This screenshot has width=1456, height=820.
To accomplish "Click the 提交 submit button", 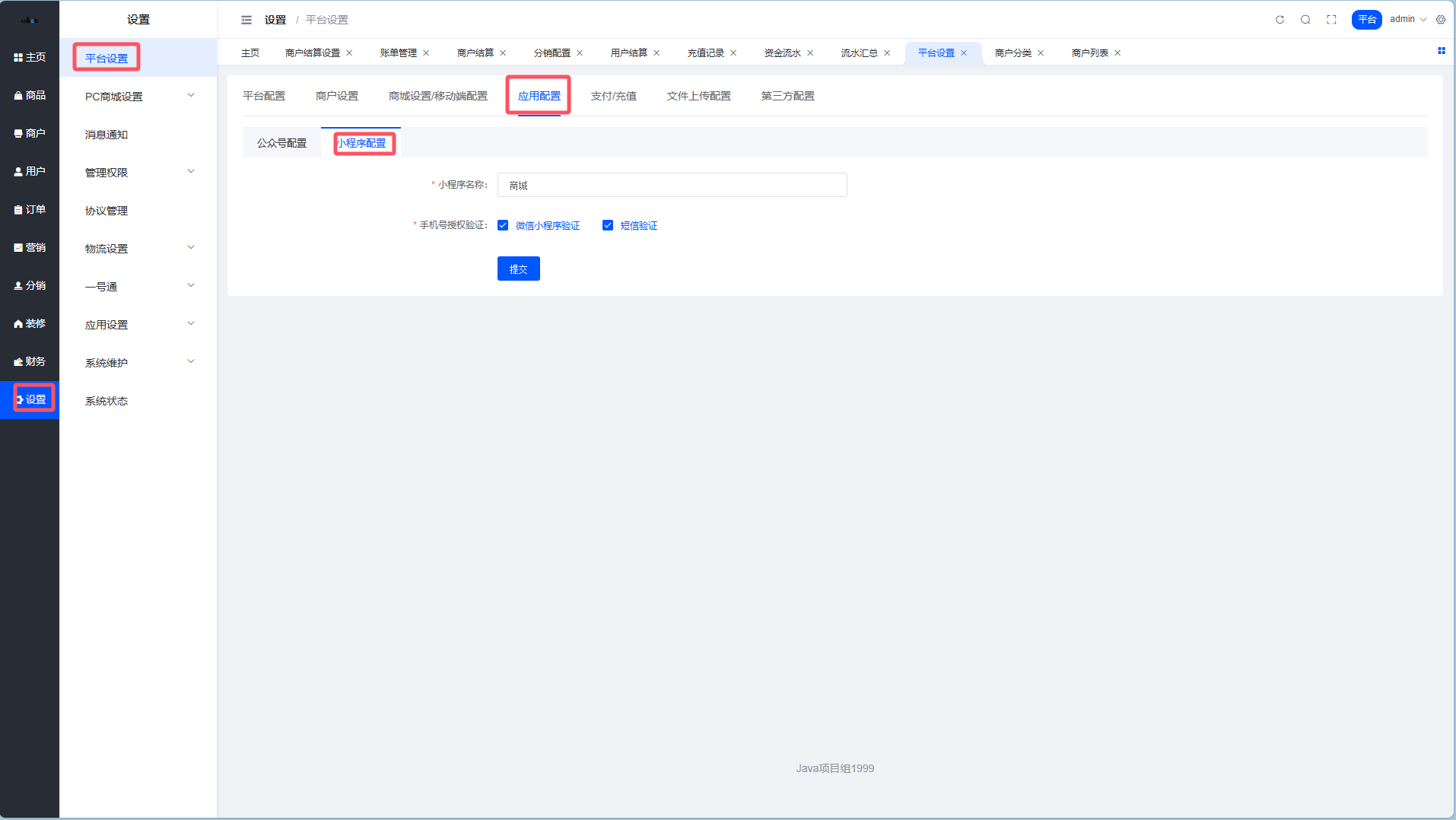I will pyautogui.click(x=518, y=269).
